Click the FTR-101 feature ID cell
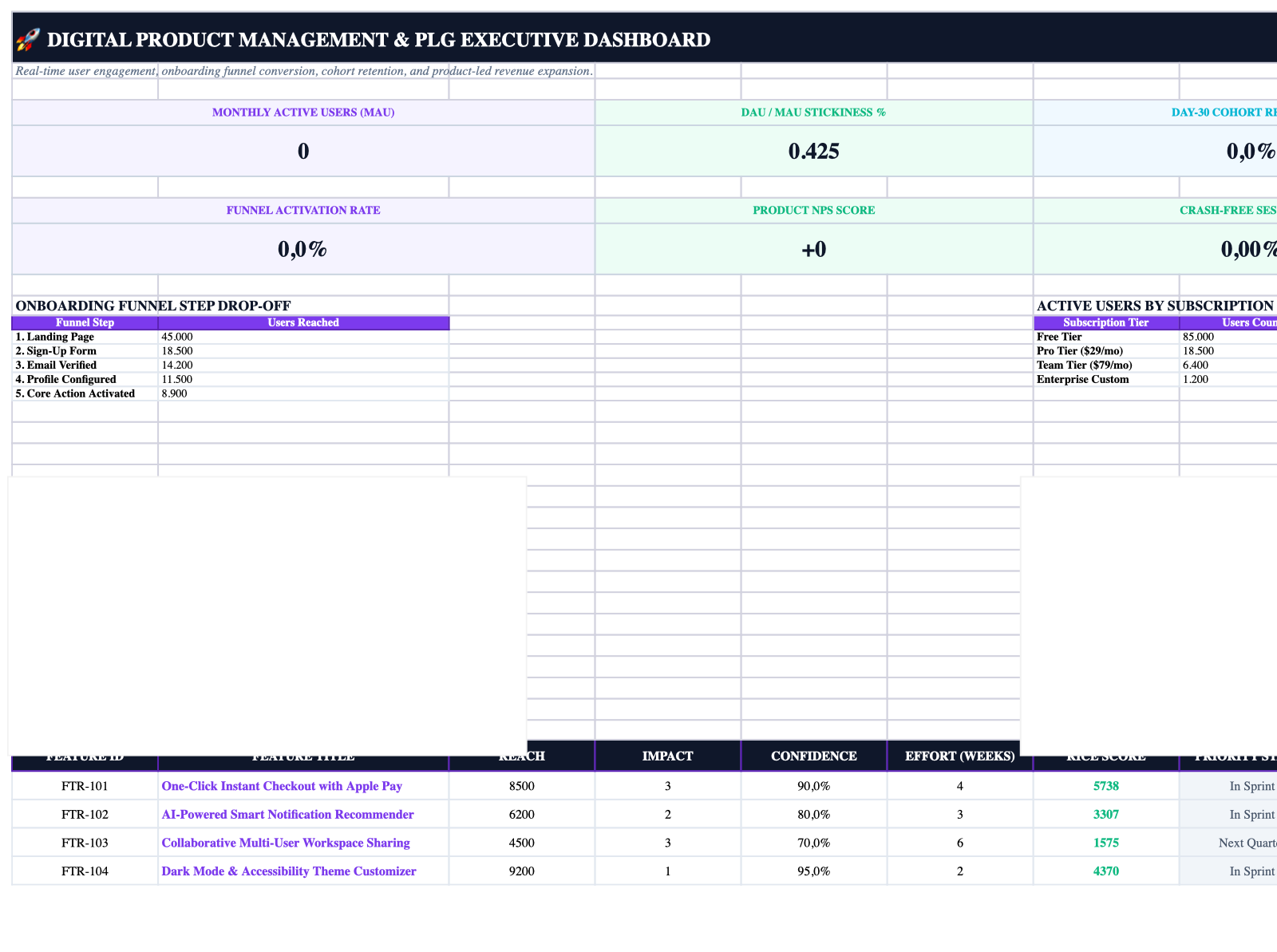The width and height of the screenshot is (1277, 952). [x=85, y=786]
